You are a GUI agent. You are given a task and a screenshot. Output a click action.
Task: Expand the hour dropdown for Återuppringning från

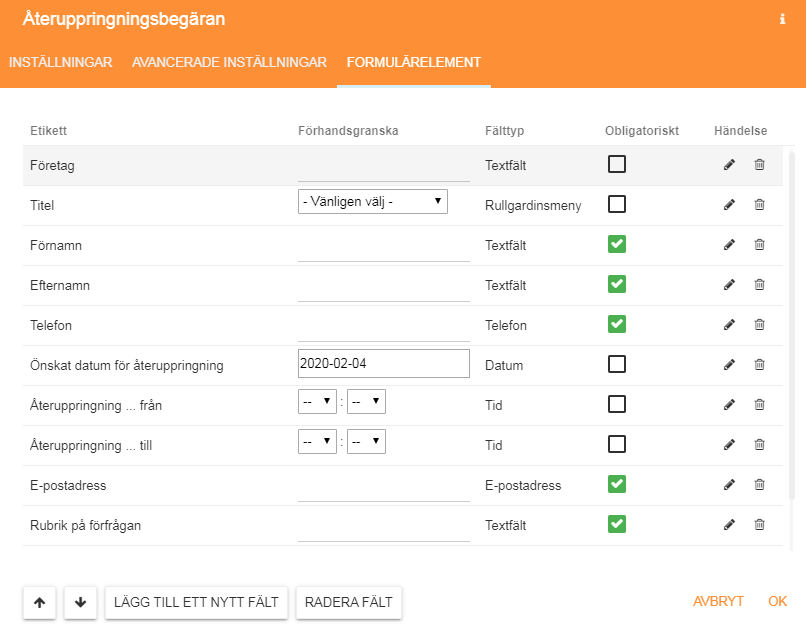tap(317, 401)
